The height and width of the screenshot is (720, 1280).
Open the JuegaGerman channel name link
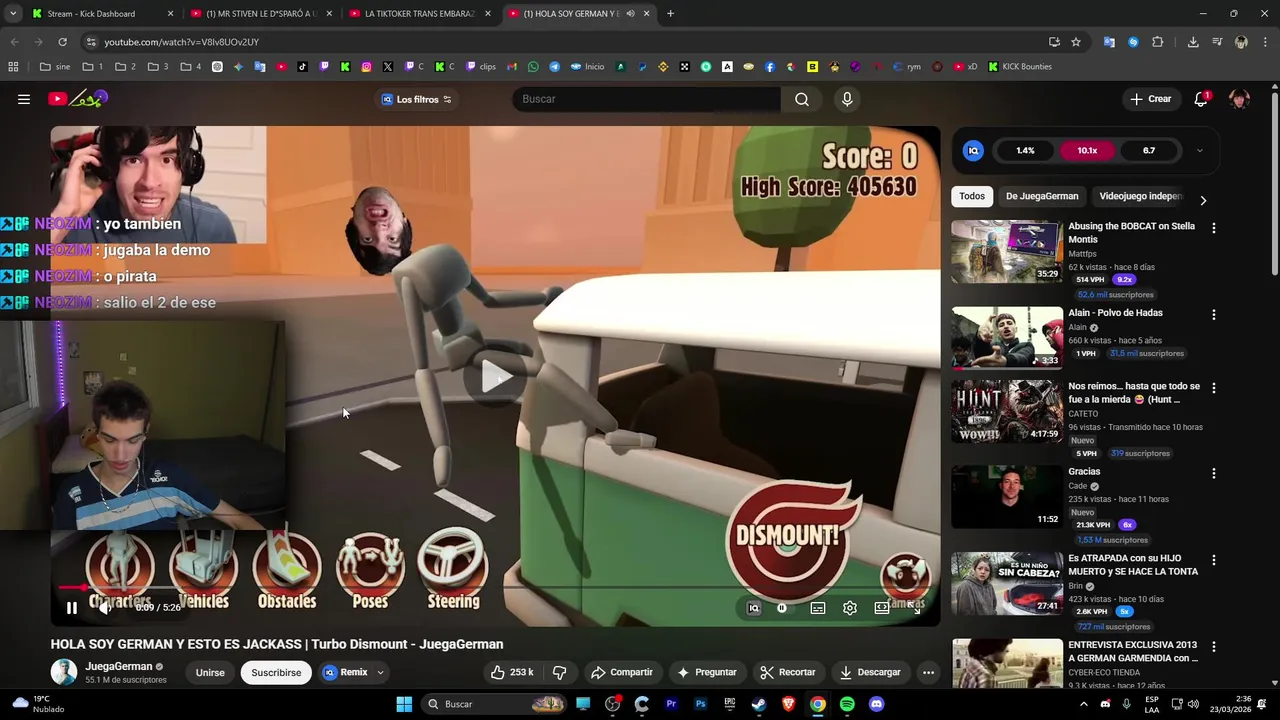(119, 666)
